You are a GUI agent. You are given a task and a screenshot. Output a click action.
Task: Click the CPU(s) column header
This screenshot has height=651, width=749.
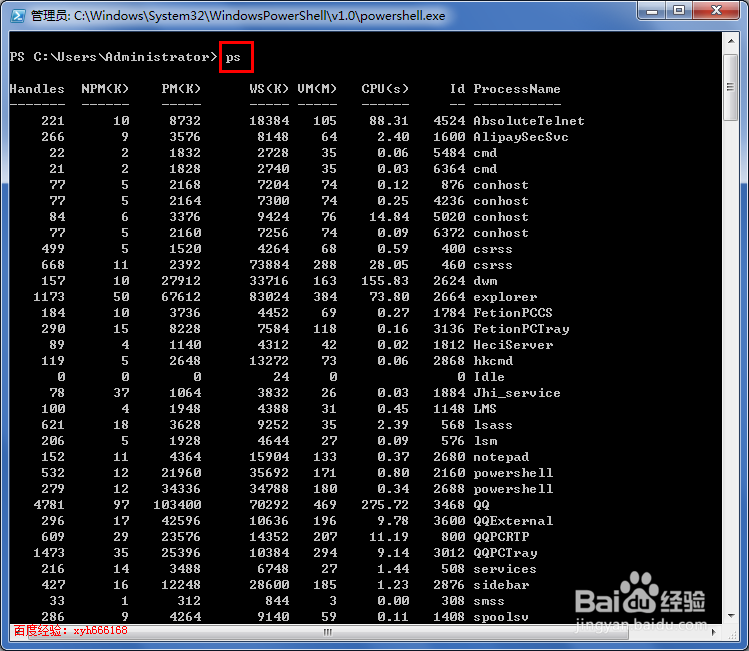(x=385, y=89)
